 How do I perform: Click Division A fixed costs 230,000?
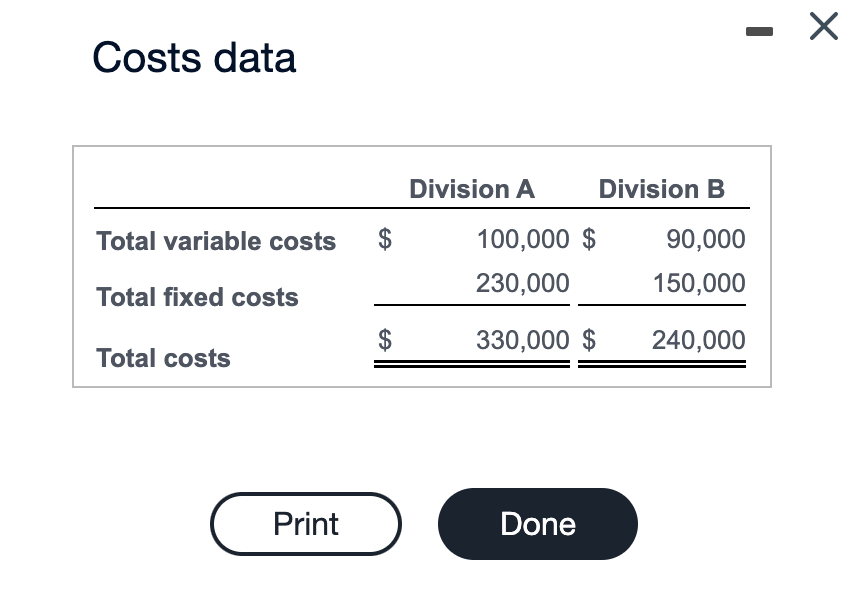pos(523,283)
